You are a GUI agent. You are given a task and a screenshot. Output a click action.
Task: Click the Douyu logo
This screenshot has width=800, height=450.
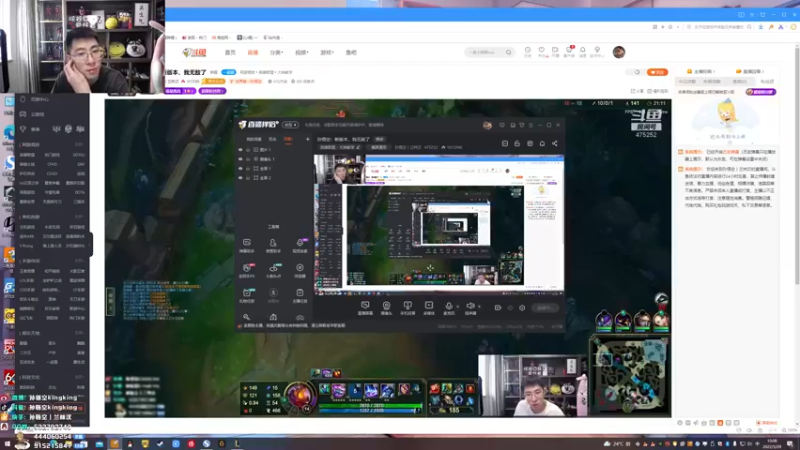pyautogui.click(x=194, y=52)
